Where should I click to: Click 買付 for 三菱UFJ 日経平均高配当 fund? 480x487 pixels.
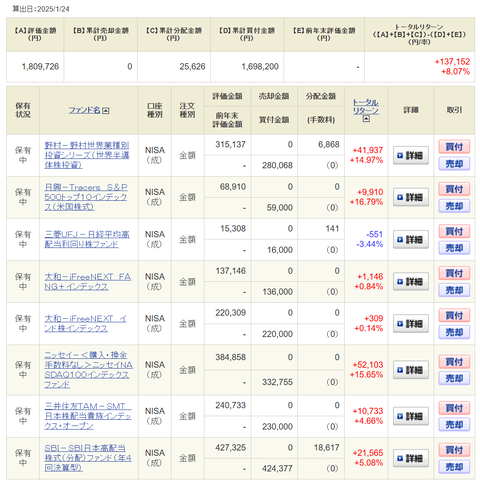[454, 231]
